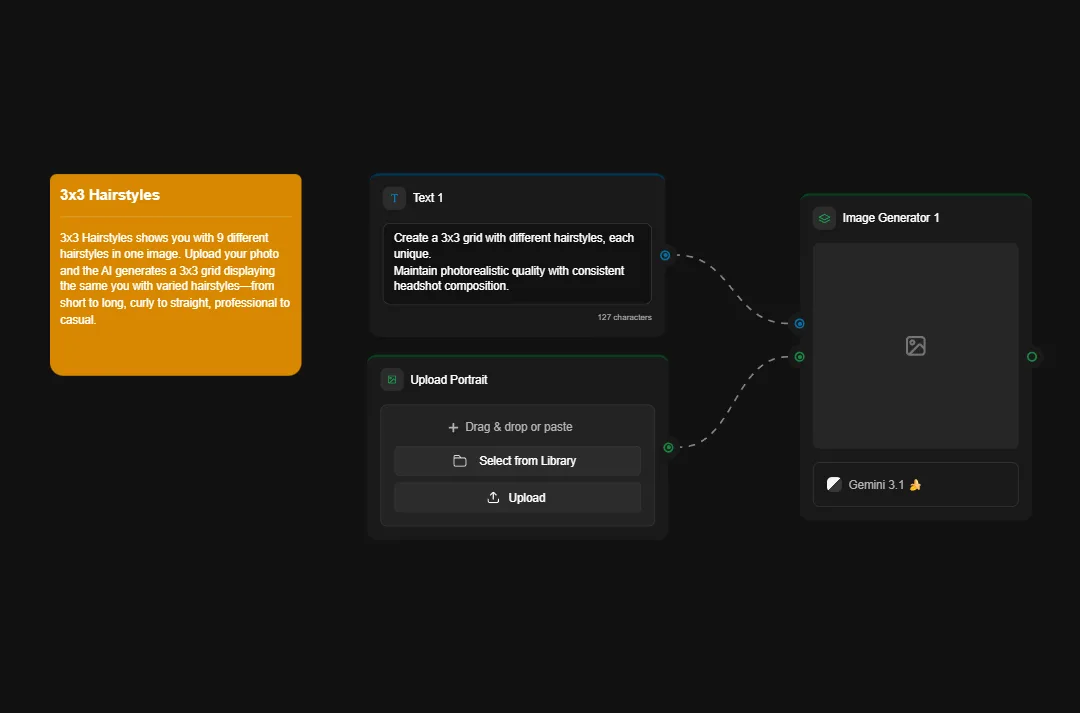Click the 127 characters counter label
The width and height of the screenshot is (1080, 713).
624,316
